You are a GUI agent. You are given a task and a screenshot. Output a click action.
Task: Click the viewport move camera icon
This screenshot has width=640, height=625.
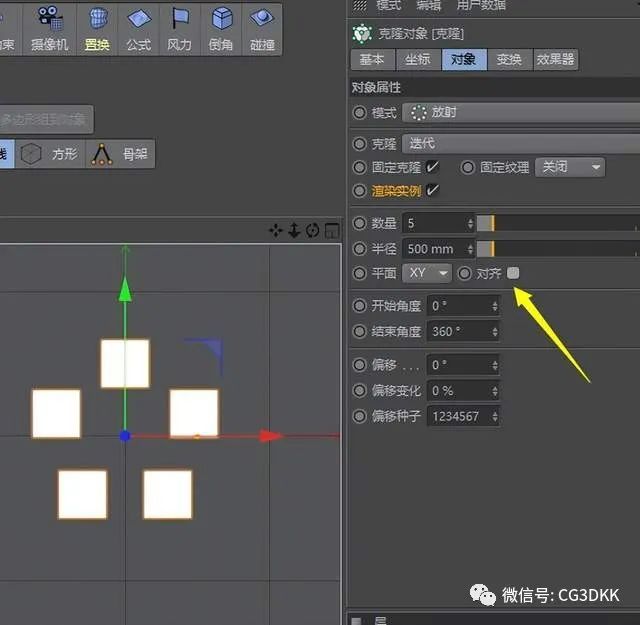click(x=276, y=231)
